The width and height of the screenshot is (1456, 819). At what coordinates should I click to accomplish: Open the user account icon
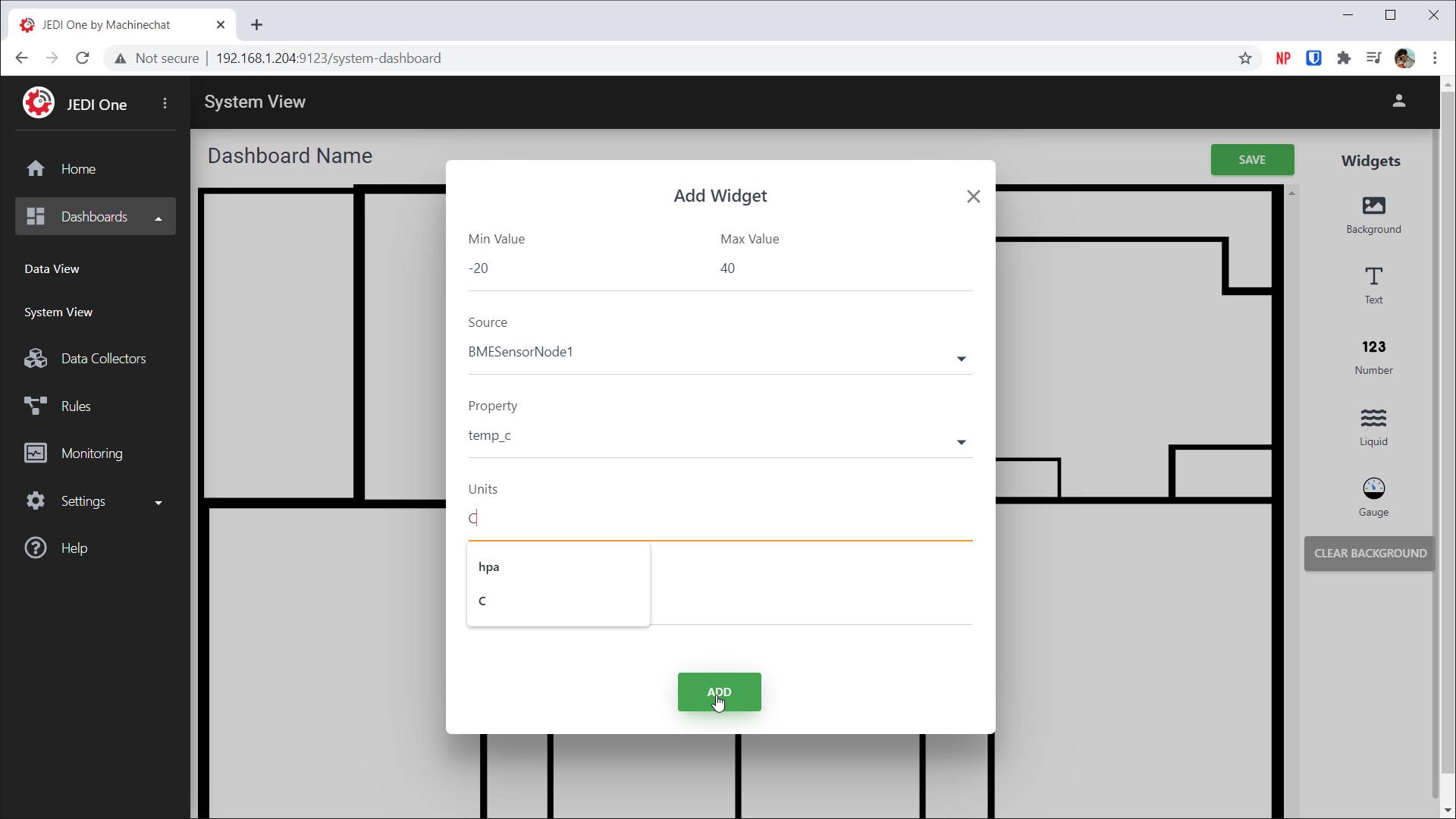click(1398, 101)
